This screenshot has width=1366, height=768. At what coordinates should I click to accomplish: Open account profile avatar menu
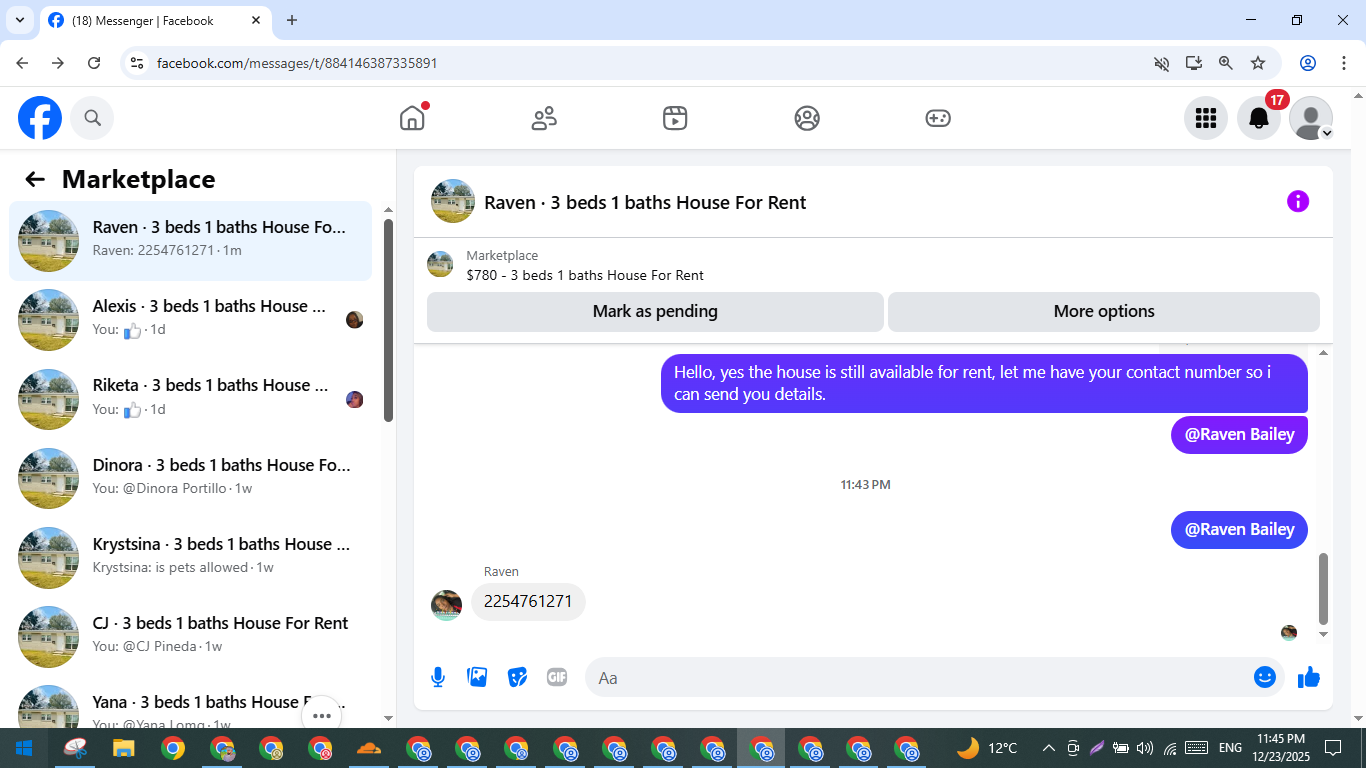1311,118
